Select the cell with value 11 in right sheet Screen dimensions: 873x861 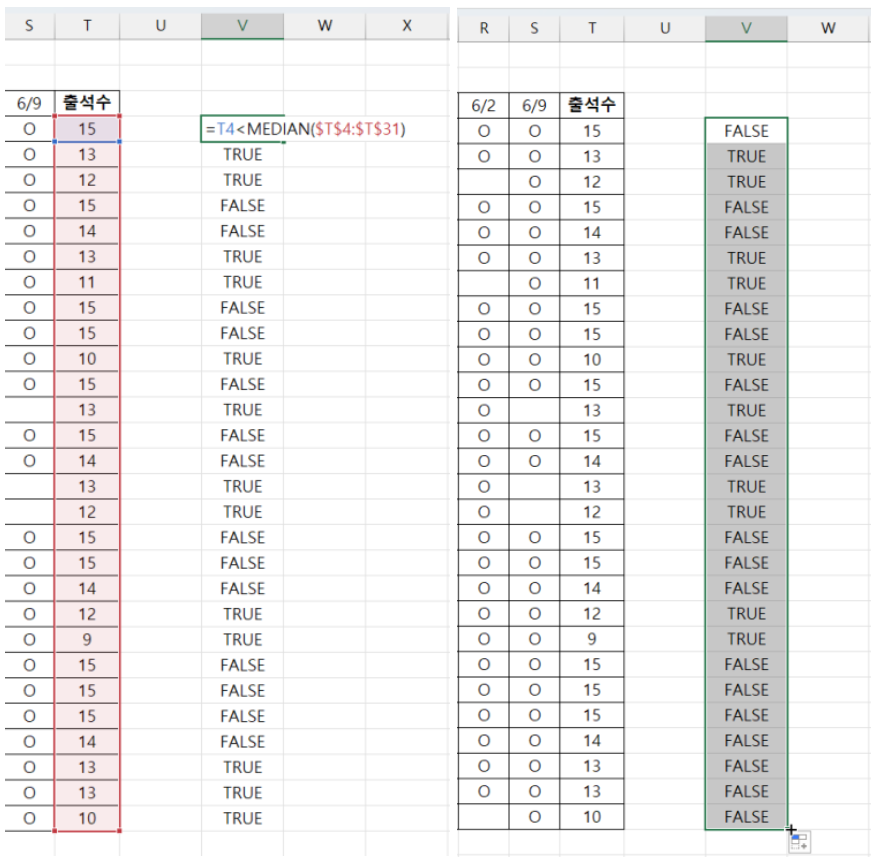592,283
